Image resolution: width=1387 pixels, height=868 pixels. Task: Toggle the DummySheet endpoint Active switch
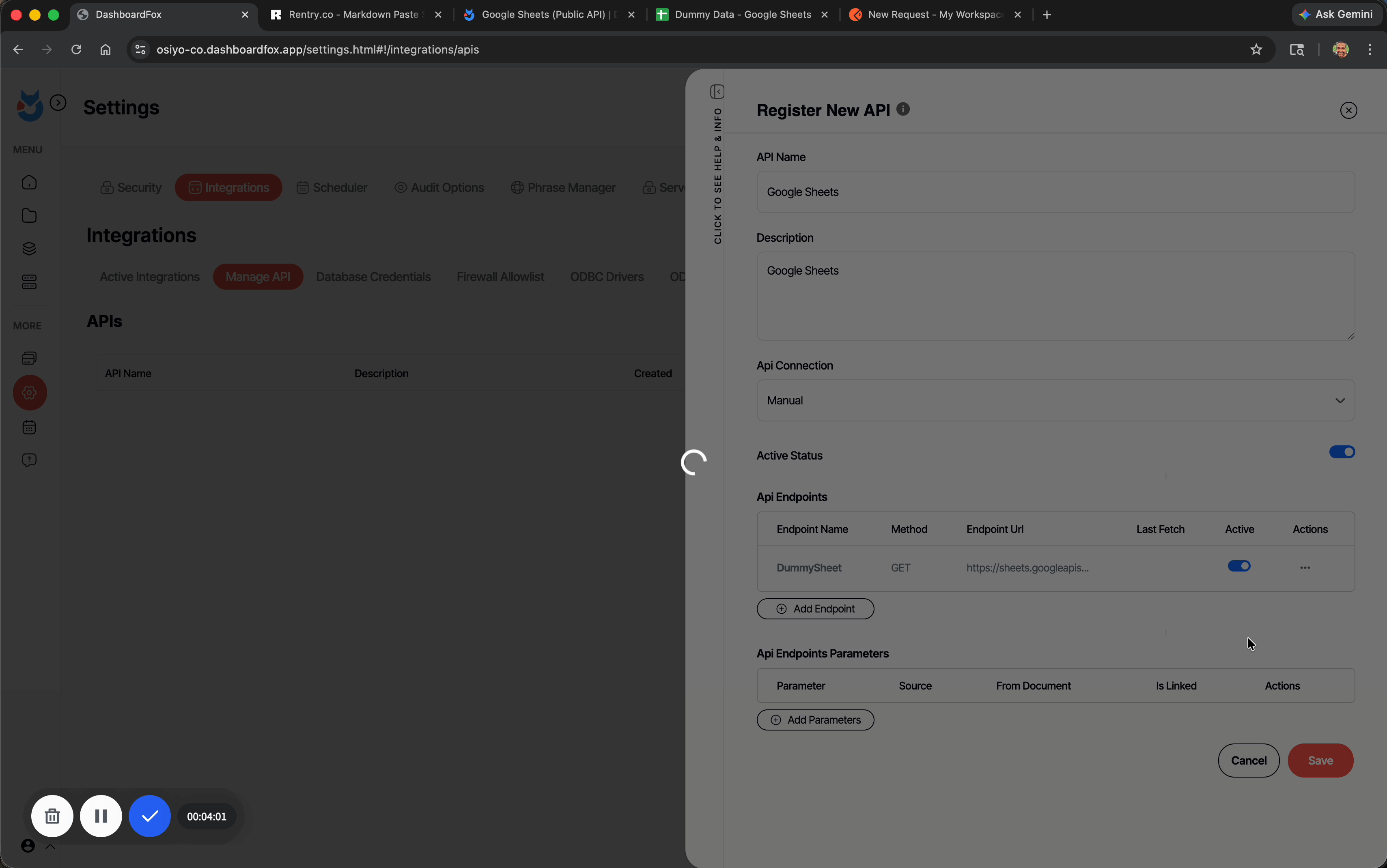[x=1239, y=566]
